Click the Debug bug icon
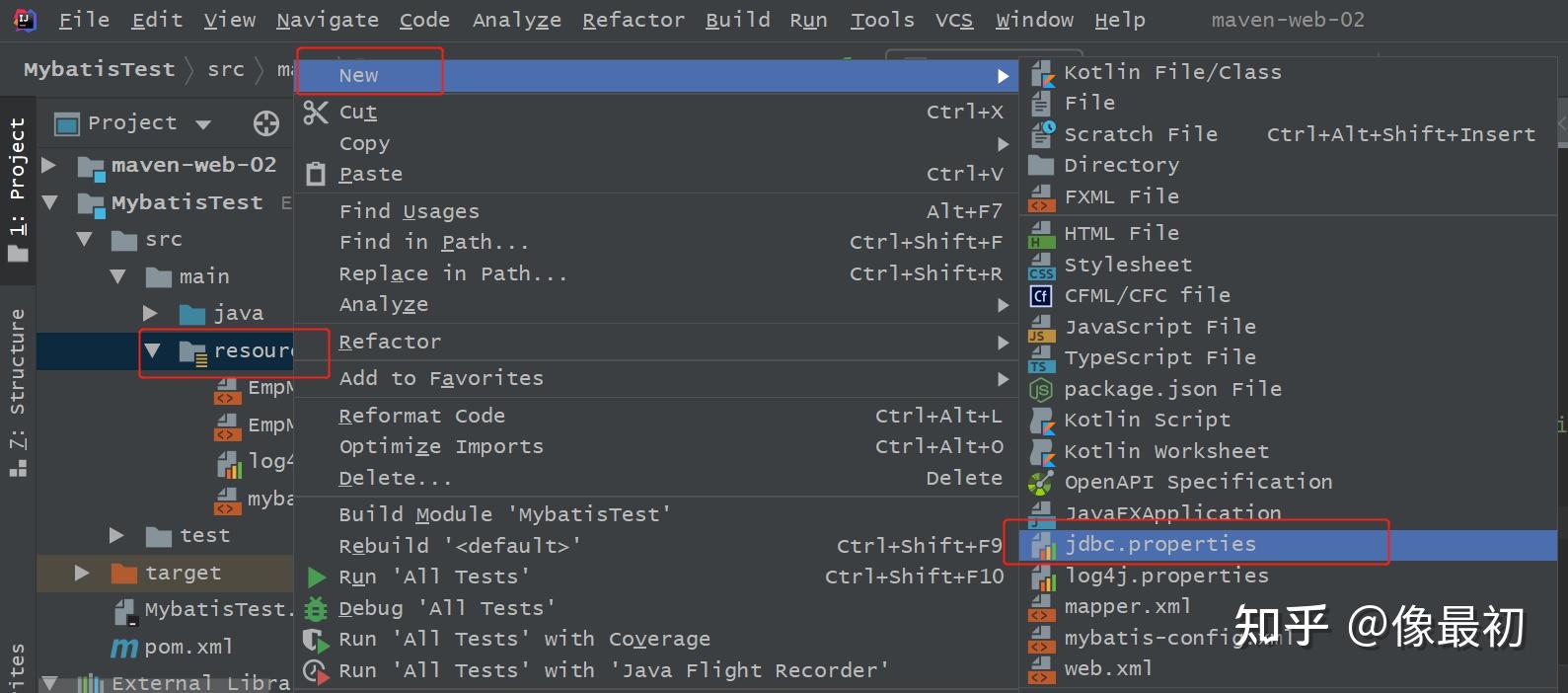The image size is (1568, 693). pos(316,608)
